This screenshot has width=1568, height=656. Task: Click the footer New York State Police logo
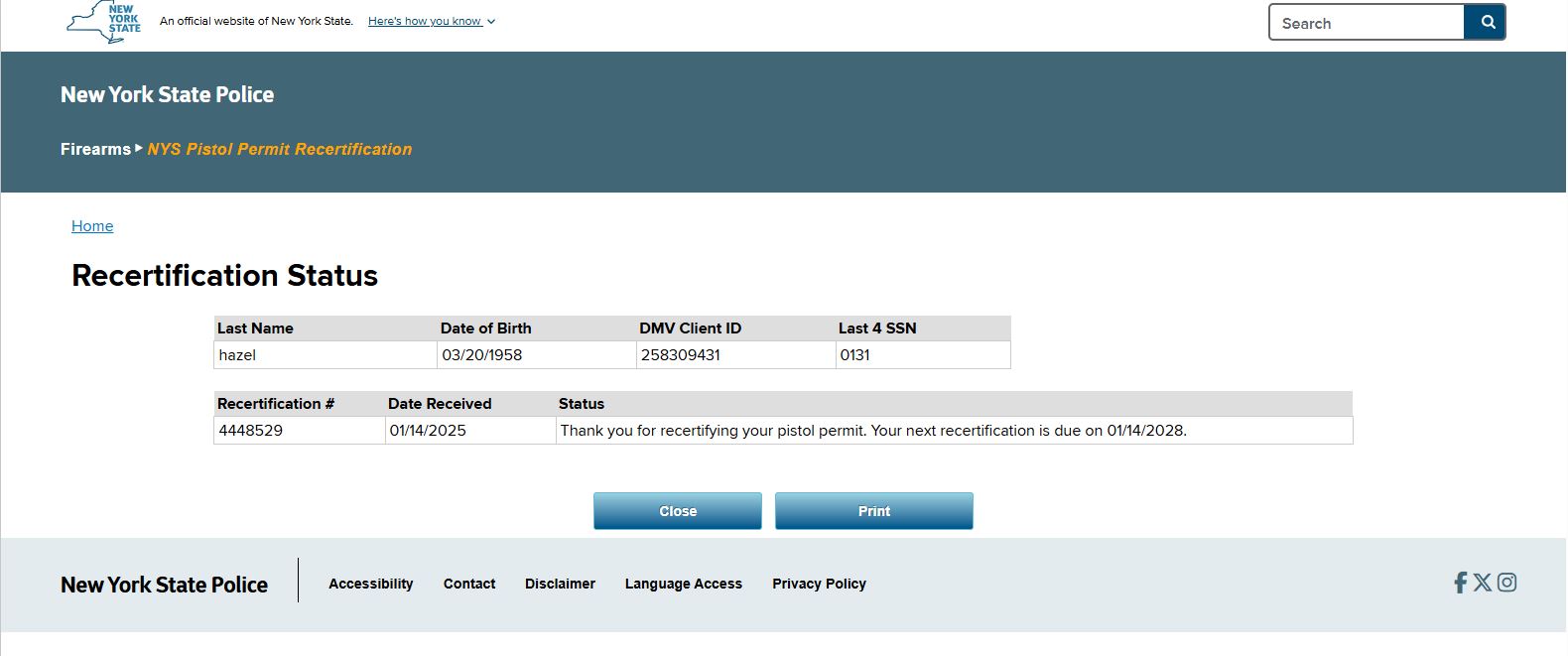pos(164,585)
